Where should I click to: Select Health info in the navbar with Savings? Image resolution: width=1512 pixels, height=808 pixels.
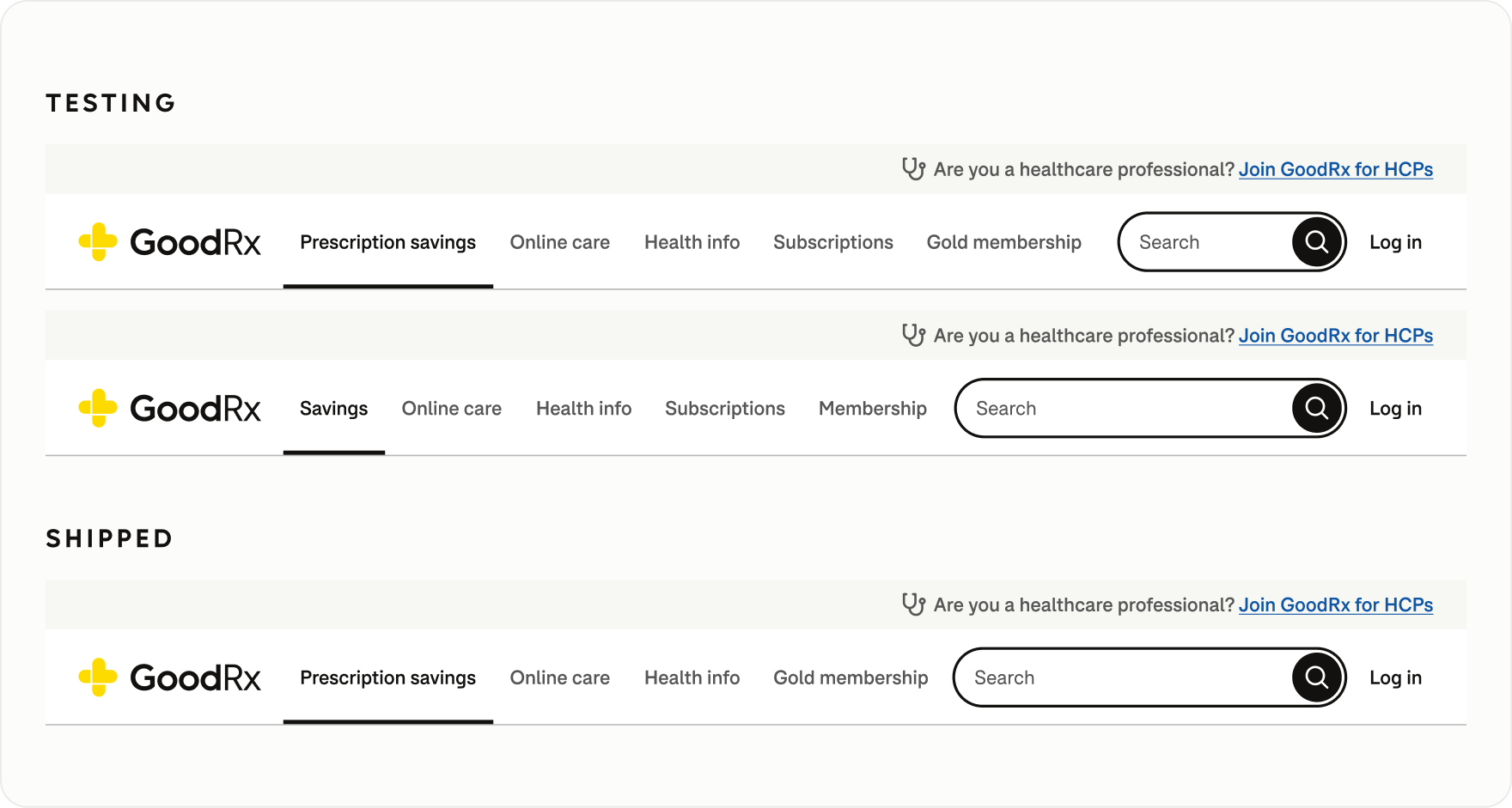[584, 409]
